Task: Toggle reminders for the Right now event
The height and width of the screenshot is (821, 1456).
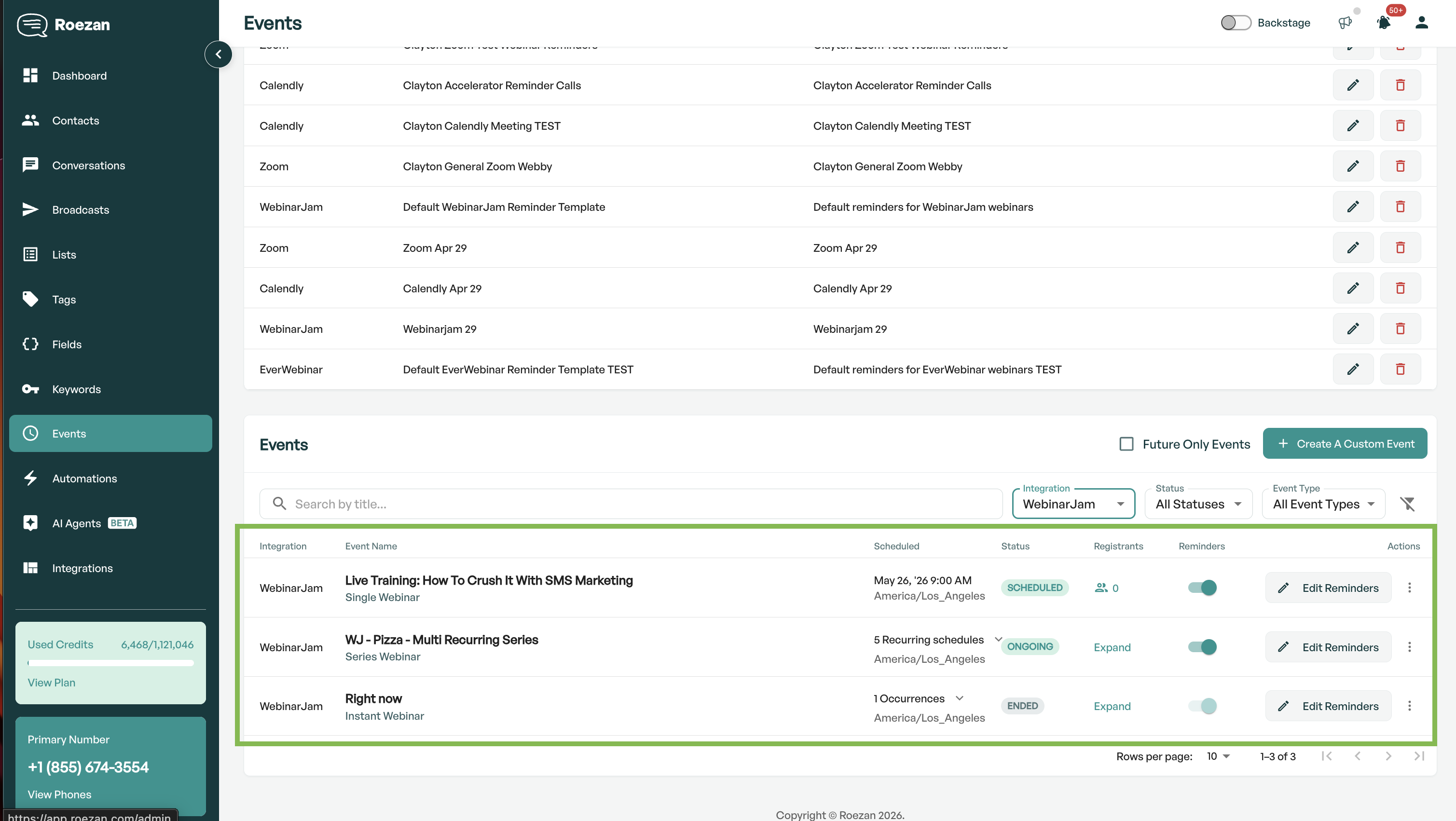Action: coord(1202,706)
